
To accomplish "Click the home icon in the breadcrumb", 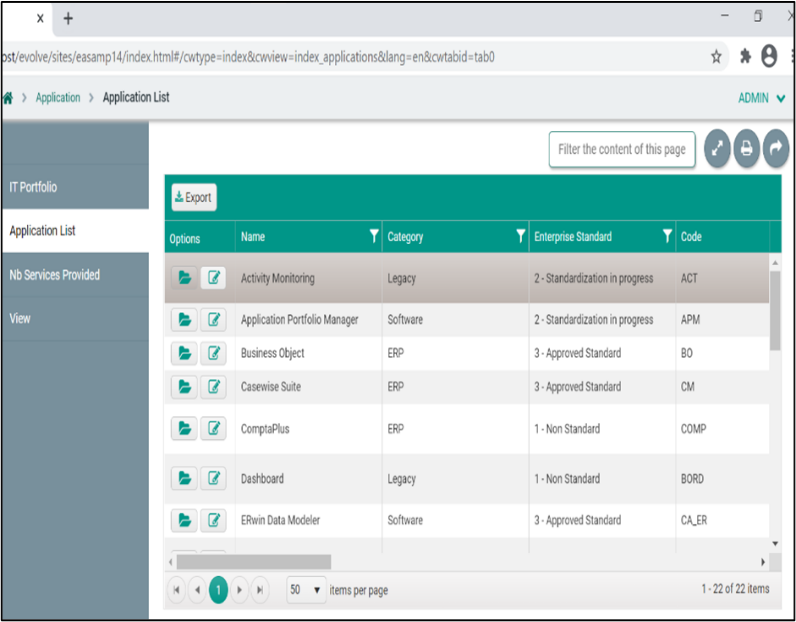I will [8, 98].
